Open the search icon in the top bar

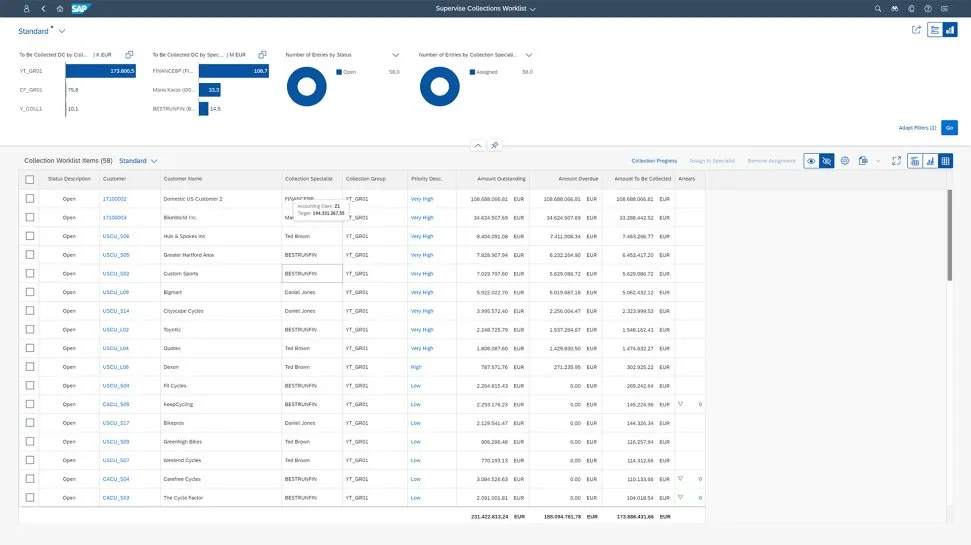pos(879,8)
